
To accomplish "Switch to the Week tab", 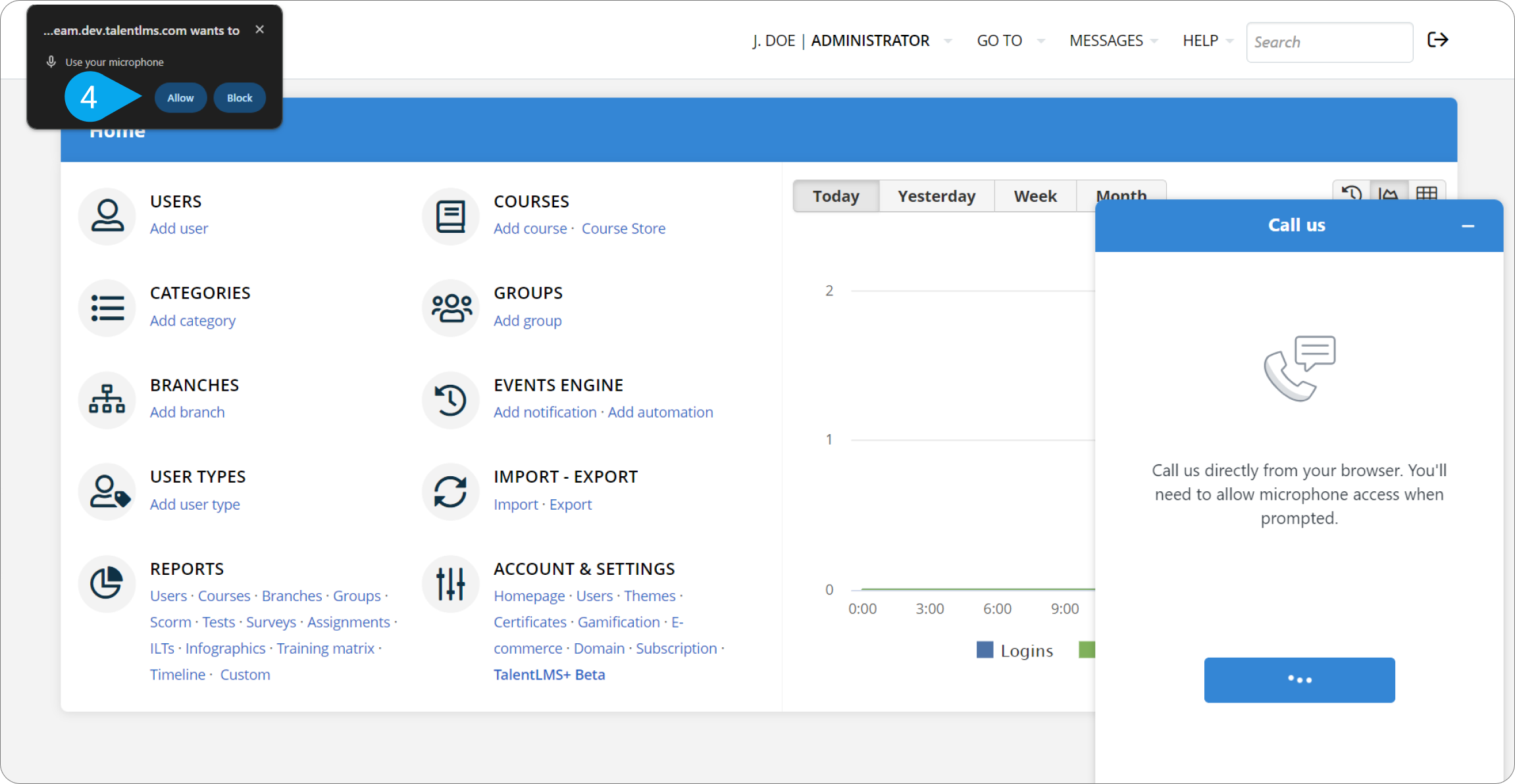I will click(1035, 196).
